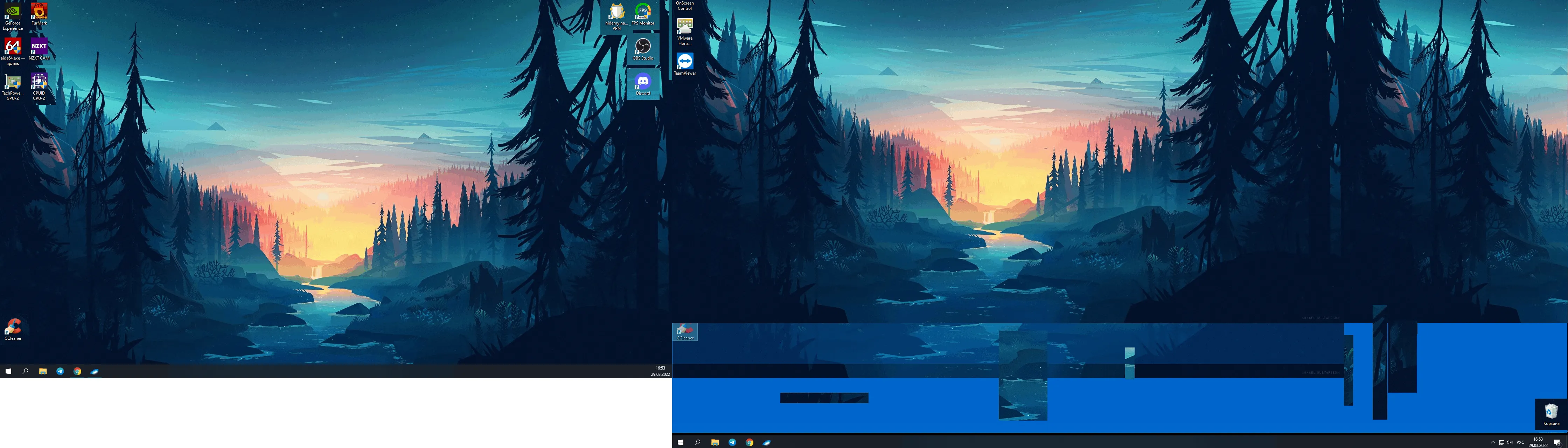Select the aida64.exe shortcut icon

point(13,52)
